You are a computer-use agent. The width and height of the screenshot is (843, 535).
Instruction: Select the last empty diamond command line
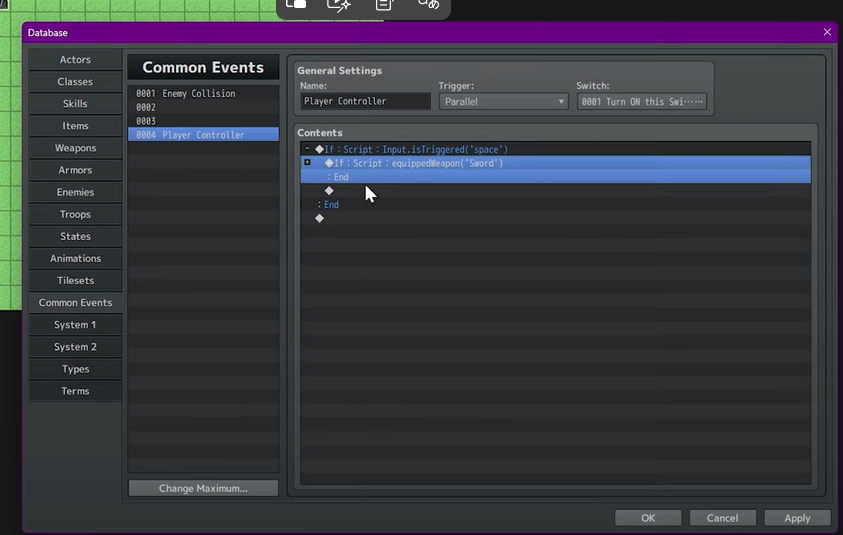coord(319,218)
